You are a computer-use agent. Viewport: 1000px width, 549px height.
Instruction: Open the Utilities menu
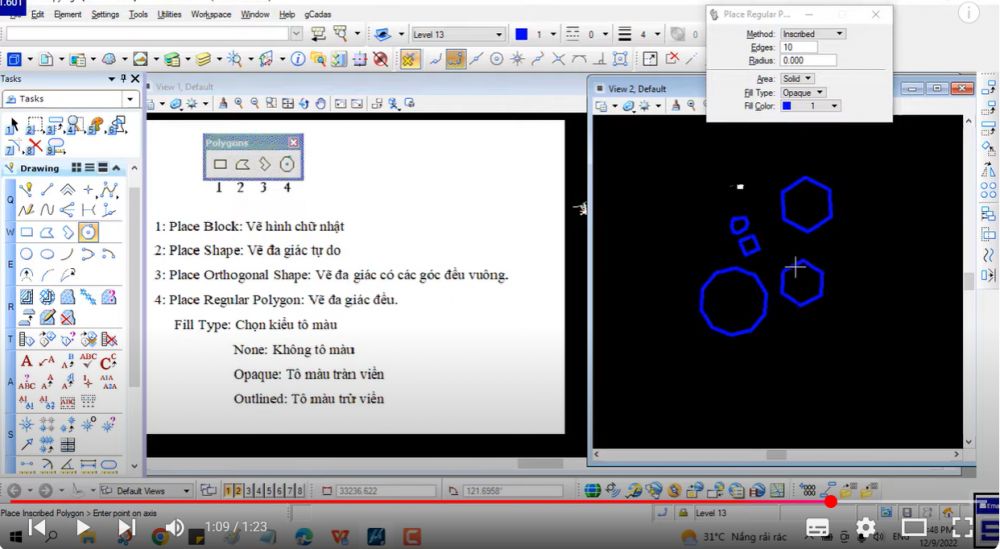pos(169,14)
